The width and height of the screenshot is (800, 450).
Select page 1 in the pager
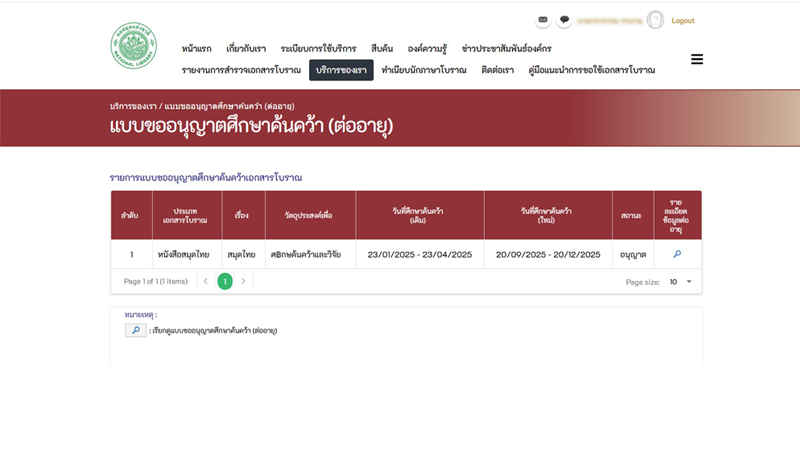(x=225, y=282)
